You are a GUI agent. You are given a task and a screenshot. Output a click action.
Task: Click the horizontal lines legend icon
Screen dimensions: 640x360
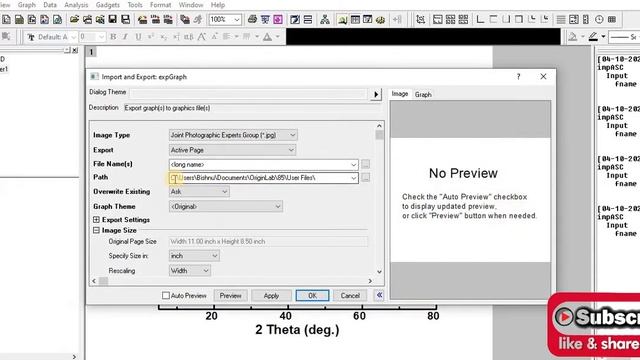coord(561,19)
